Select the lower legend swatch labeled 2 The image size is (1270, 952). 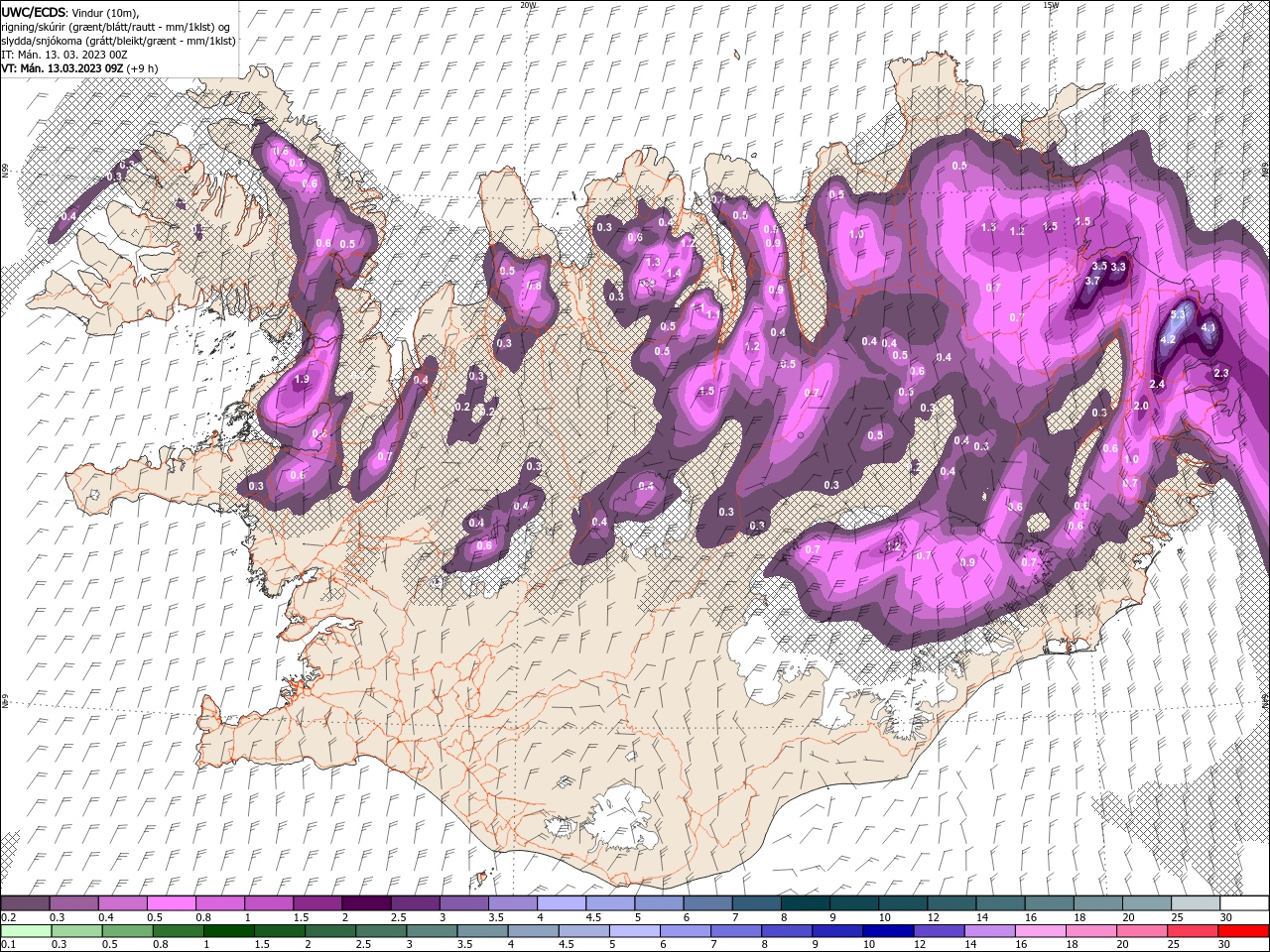tap(330, 931)
